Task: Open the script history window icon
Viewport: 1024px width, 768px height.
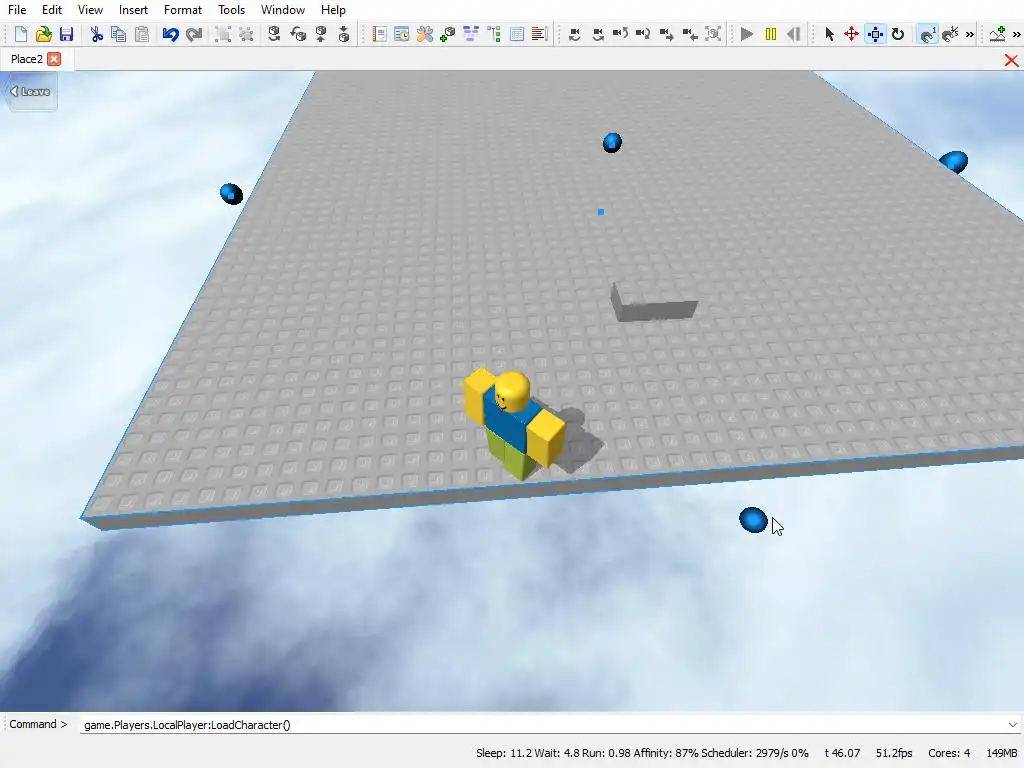Action: coord(402,34)
